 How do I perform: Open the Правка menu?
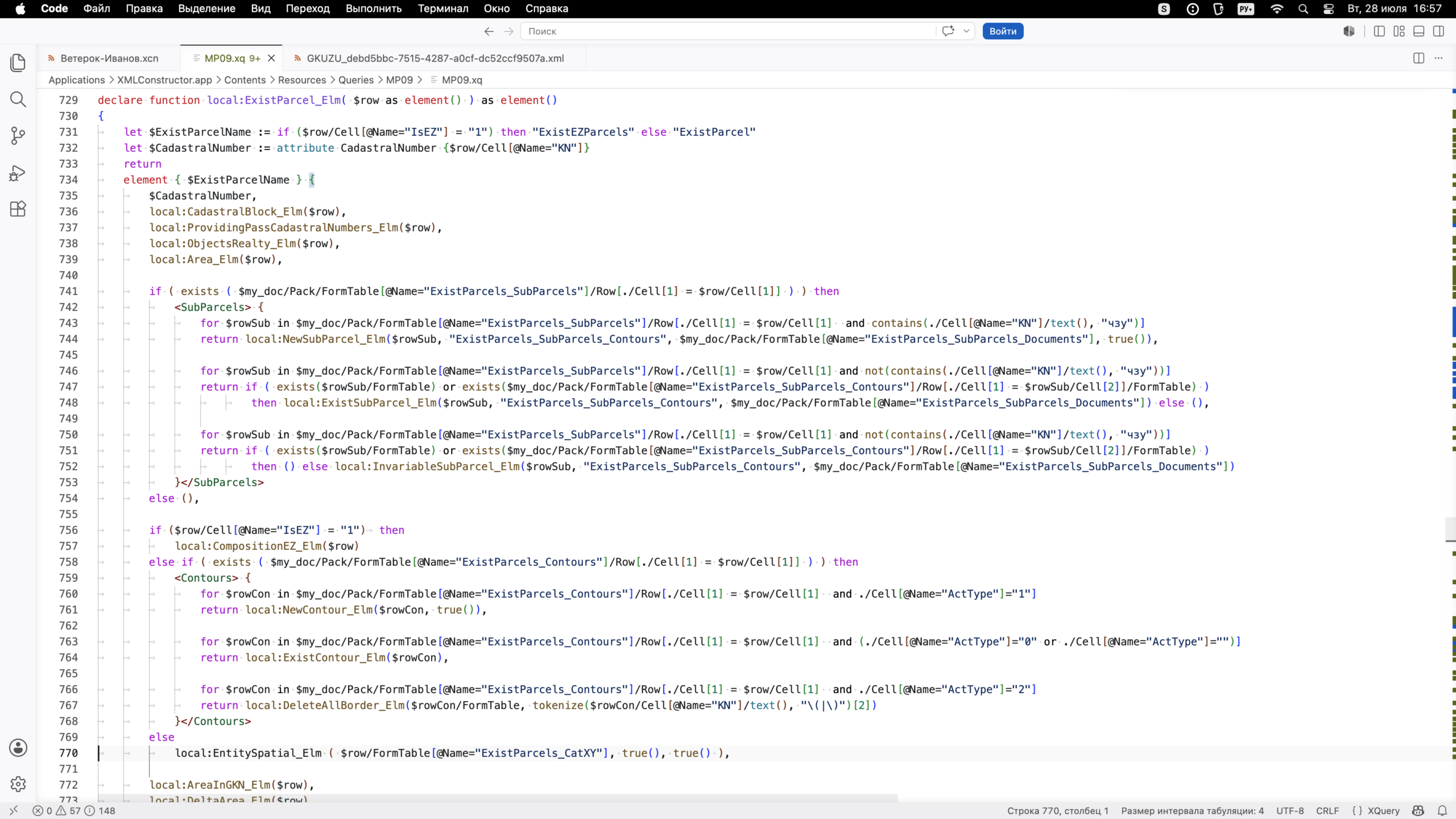tap(144, 9)
